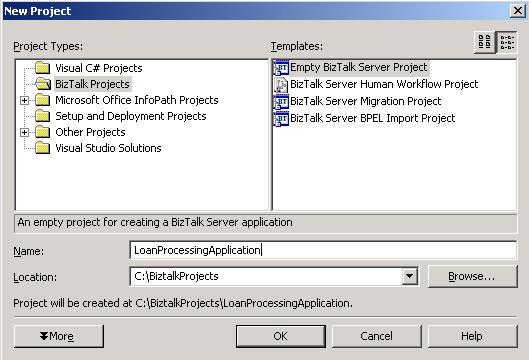Choose BizTalk Server Human Workflow Project icon
Image resolution: width=529 pixels, height=360 pixels.
point(281,84)
